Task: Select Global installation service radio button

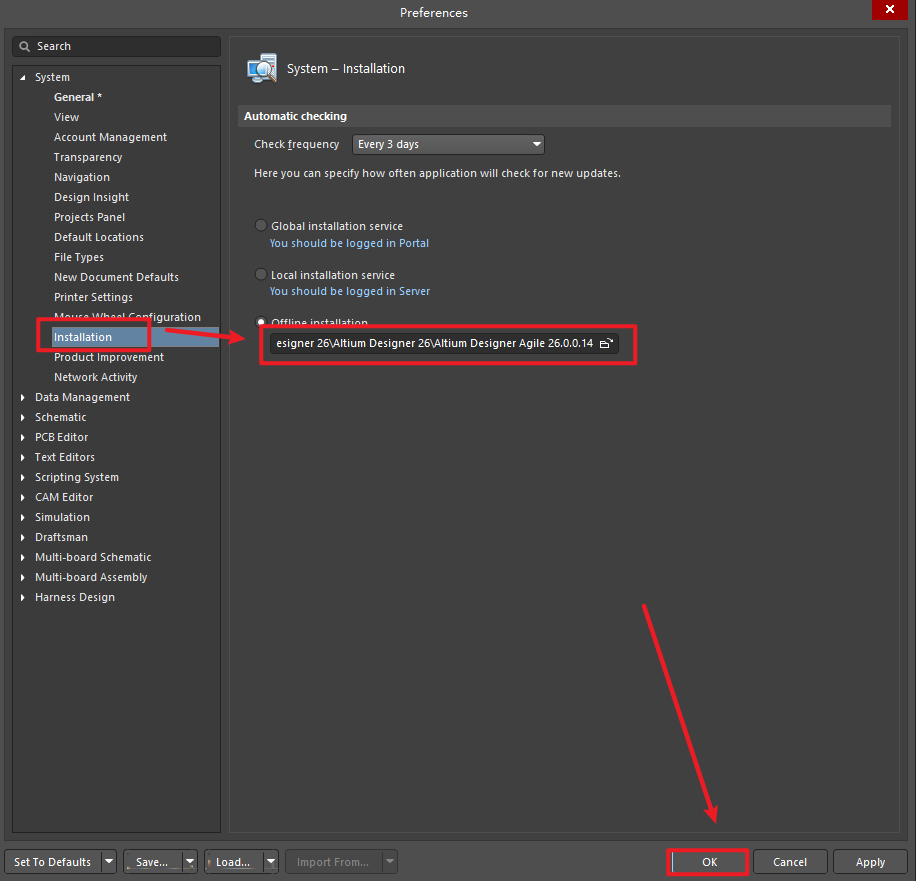Action: pyautogui.click(x=262, y=226)
